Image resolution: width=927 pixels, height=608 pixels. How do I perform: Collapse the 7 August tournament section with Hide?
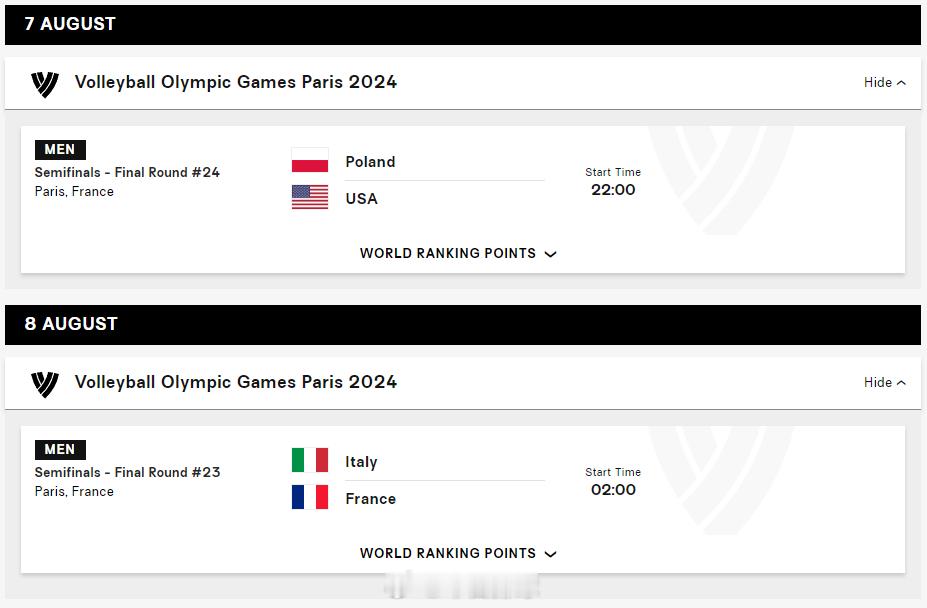coord(884,83)
